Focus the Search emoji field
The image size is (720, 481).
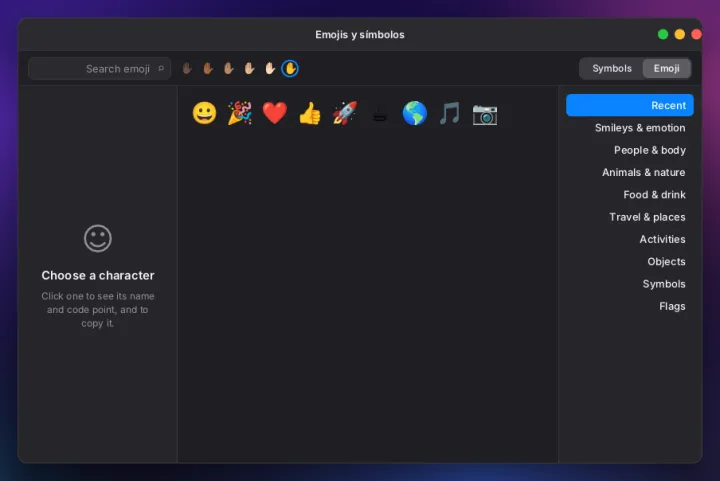[100, 68]
